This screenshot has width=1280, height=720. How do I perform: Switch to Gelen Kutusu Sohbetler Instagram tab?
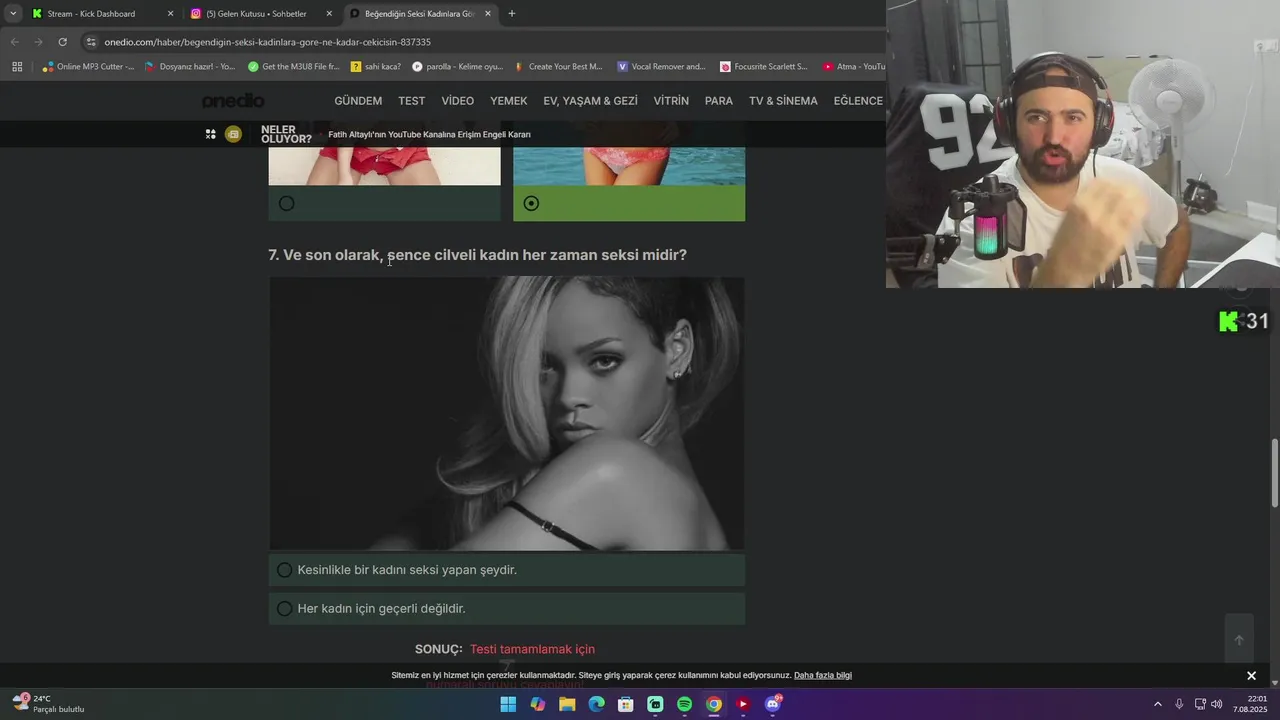point(256,14)
